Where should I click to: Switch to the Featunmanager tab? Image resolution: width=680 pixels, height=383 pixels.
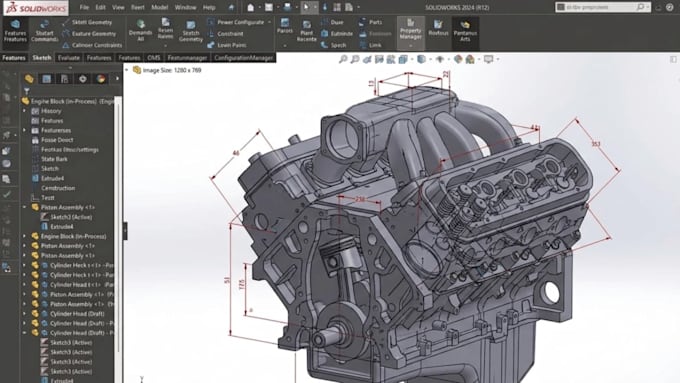click(187, 58)
